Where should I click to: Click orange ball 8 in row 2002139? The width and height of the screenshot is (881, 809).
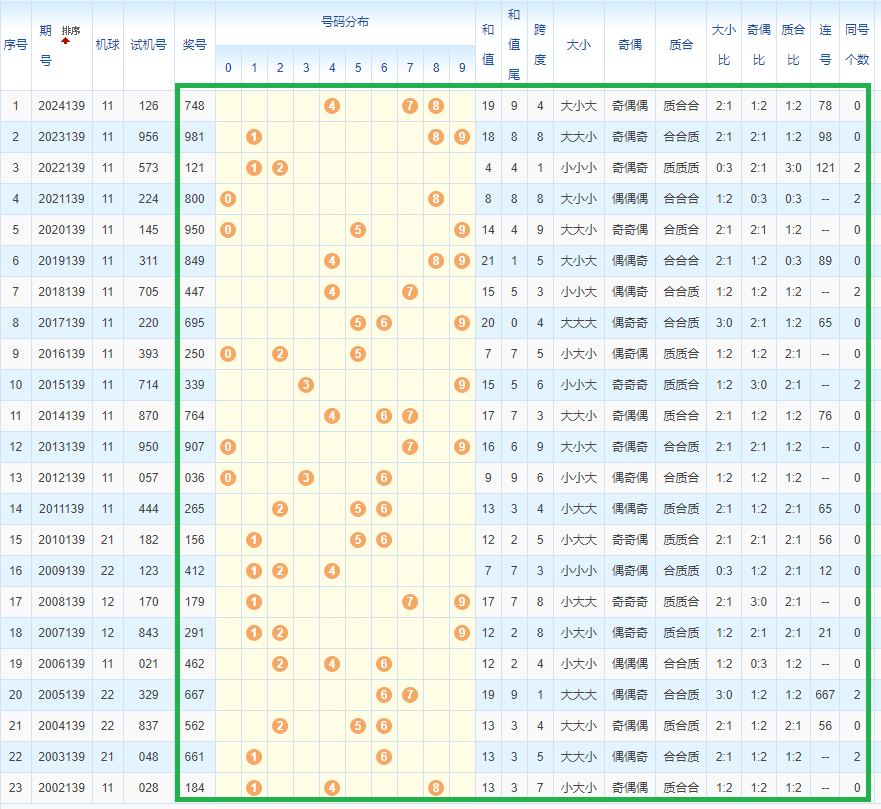(x=436, y=788)
